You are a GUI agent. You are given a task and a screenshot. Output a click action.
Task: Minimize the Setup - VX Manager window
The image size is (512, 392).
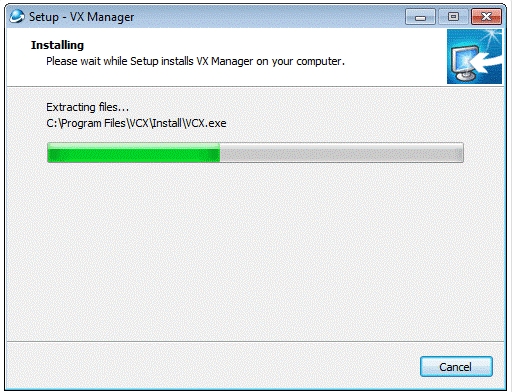coord(420,17)
